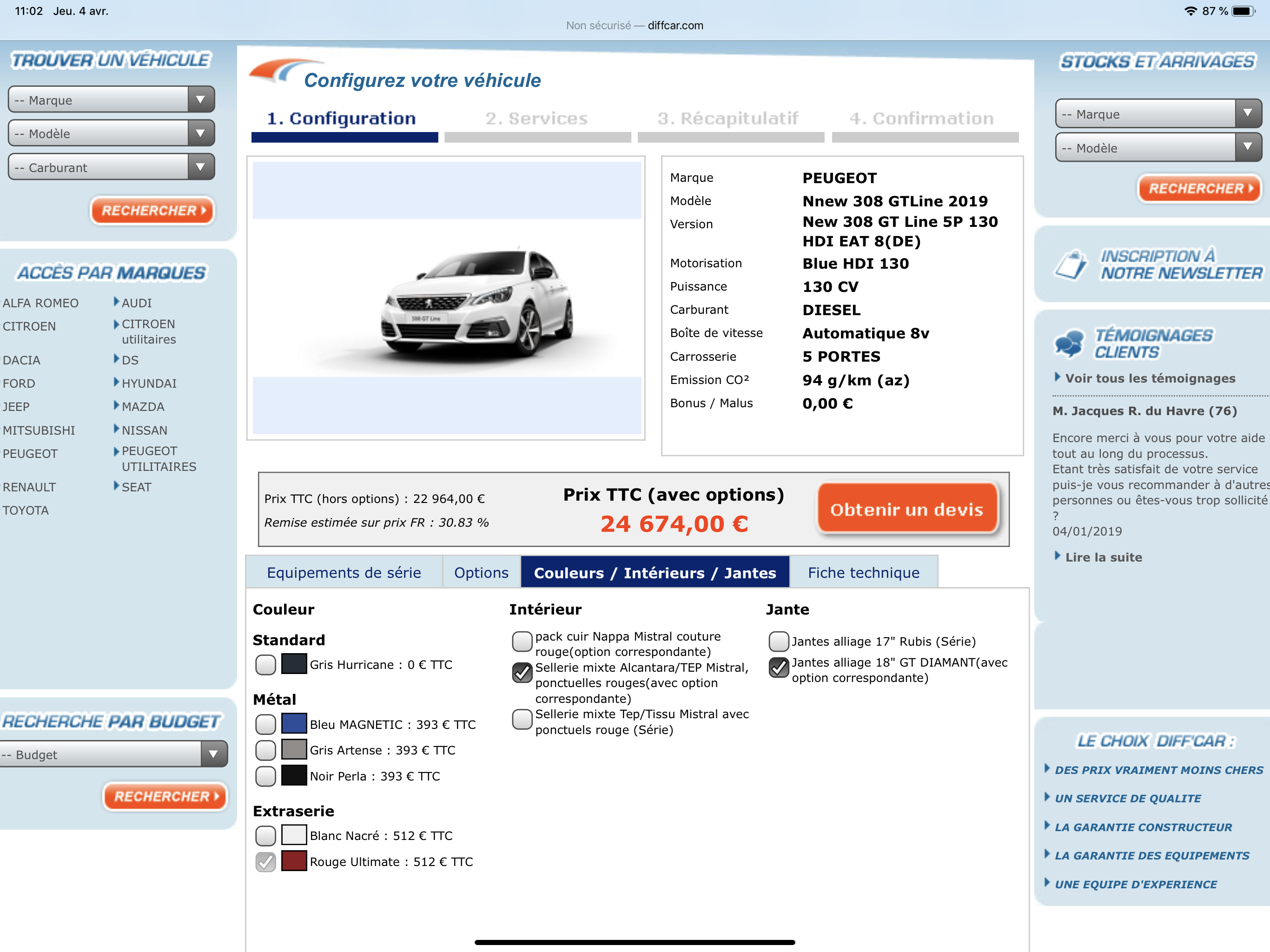Select Sellerie mixte Tep/Tissu Mistral checkbox
The image size is (1270, 952).
(523, 719)
